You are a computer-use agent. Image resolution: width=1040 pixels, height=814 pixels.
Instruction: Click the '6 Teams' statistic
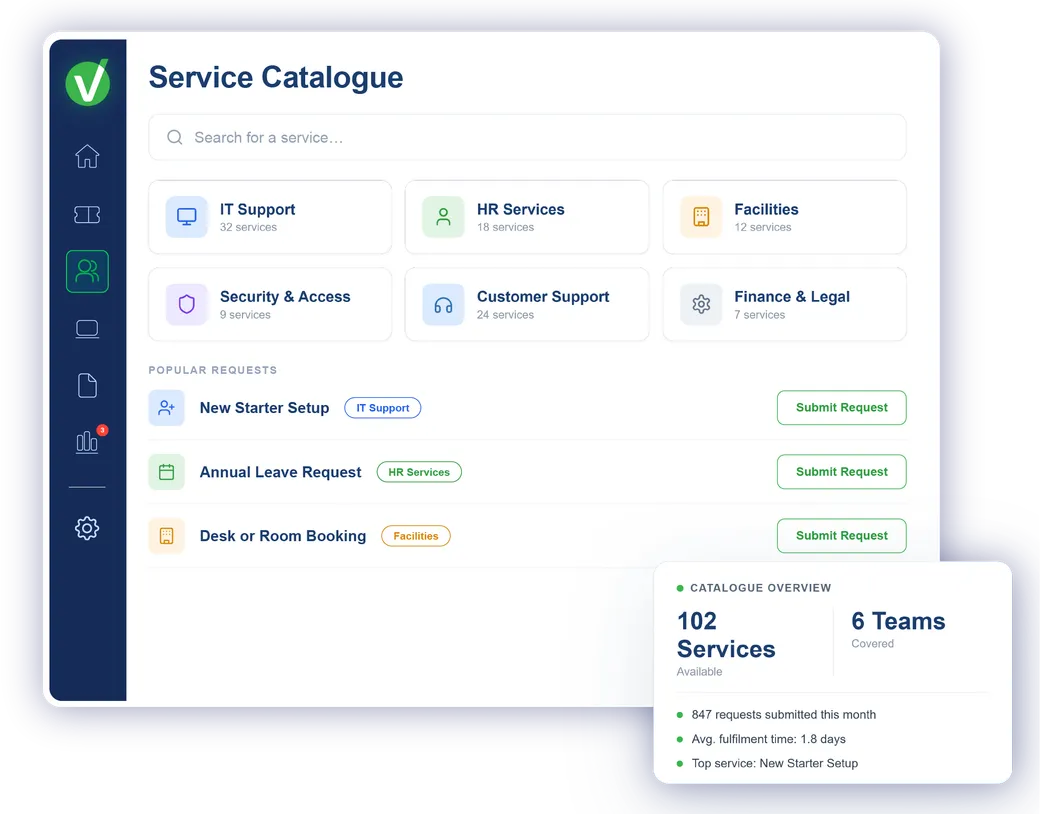pyautogui.click(x=898, y=621)
